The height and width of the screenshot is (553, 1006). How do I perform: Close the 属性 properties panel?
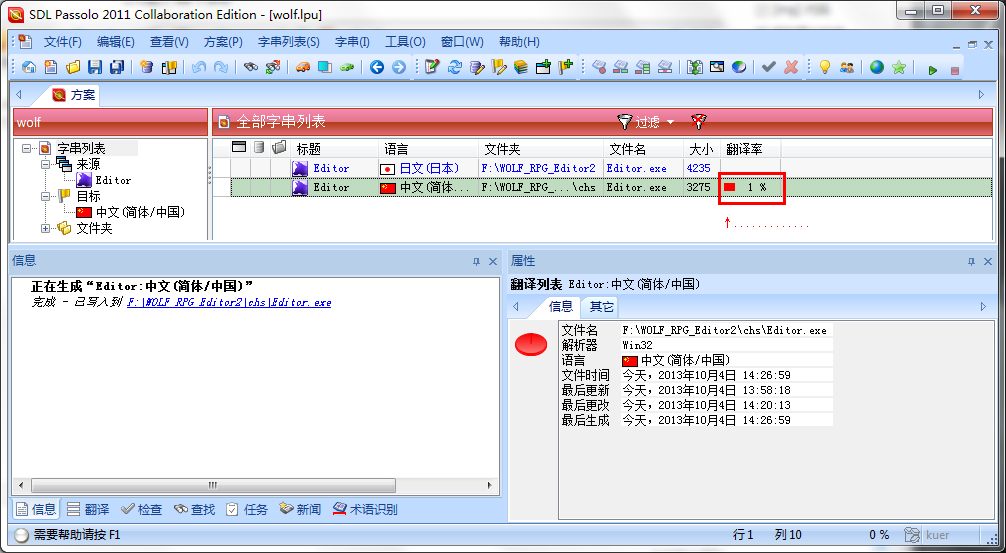(x=988, y=261)
